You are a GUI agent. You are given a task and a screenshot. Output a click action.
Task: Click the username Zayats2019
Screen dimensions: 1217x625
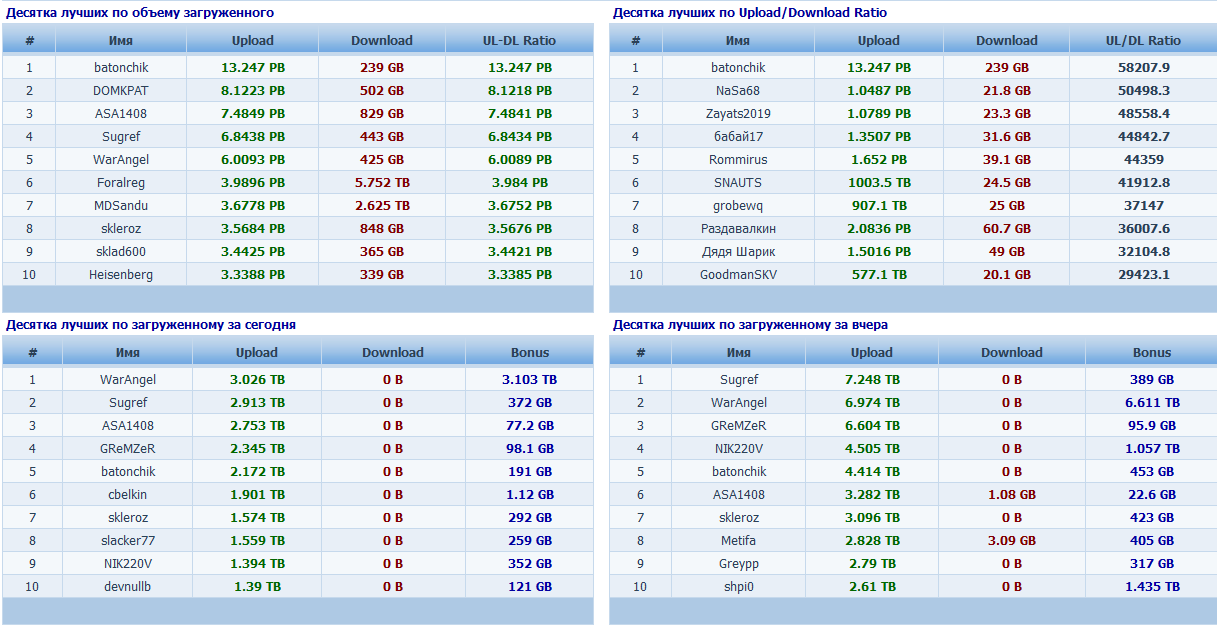[x=738, y=113]
